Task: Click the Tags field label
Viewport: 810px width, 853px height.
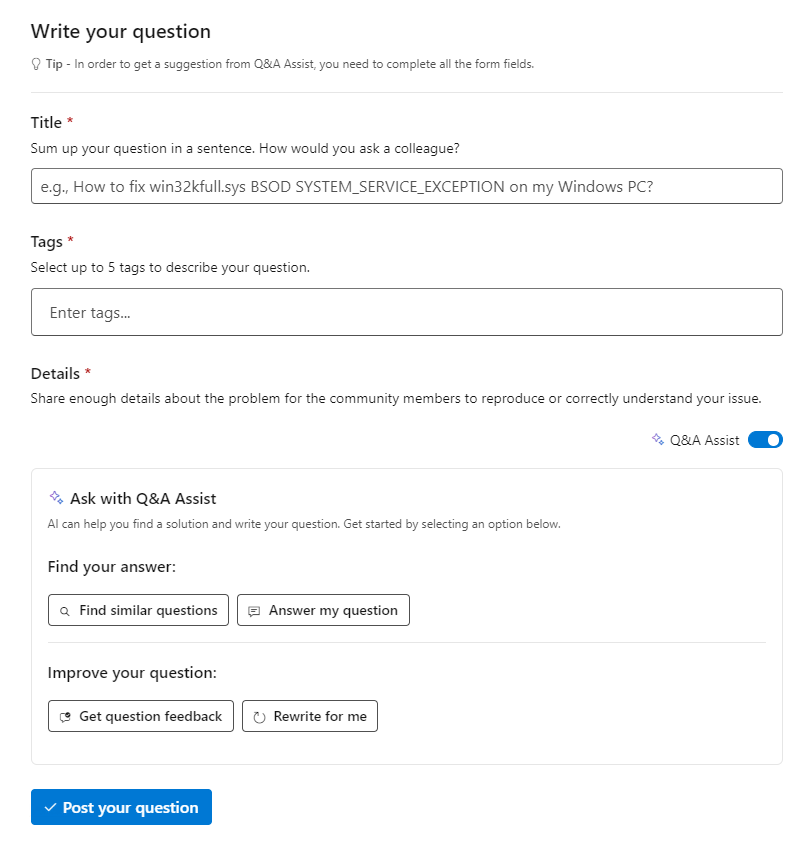Action: click(x=47, y=241)
